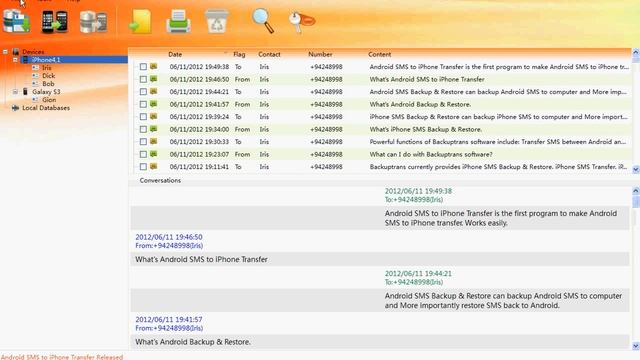Click the conversation timestamp 2012/06/11 19:46:50

click(x=169, y=237)
